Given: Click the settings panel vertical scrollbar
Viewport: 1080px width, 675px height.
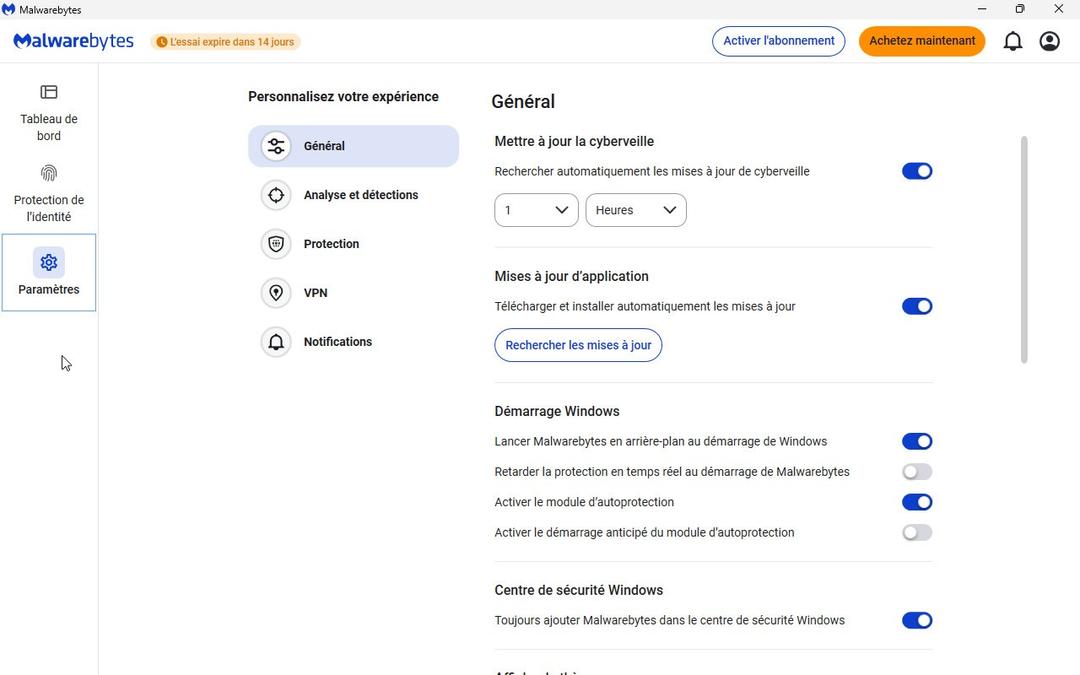Looking at the screenshot, I should (x=1023, y=250).
